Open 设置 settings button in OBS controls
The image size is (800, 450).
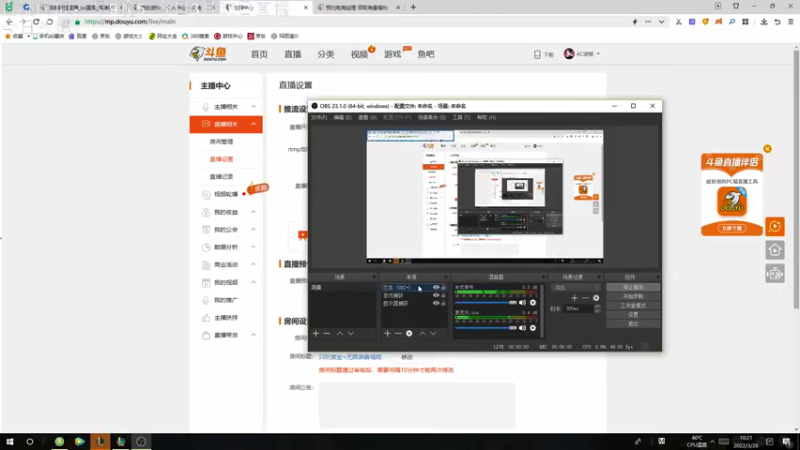pos(633,315)
